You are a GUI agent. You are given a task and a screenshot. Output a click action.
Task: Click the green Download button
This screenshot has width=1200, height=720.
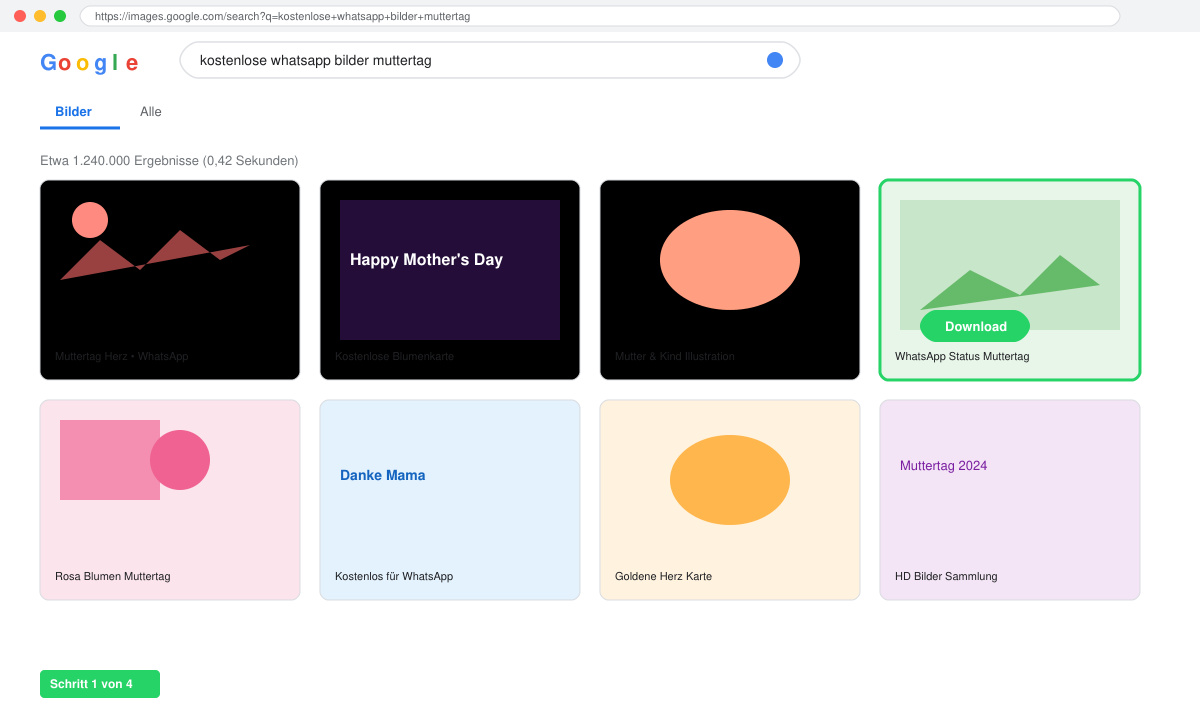tap(975, 326)
